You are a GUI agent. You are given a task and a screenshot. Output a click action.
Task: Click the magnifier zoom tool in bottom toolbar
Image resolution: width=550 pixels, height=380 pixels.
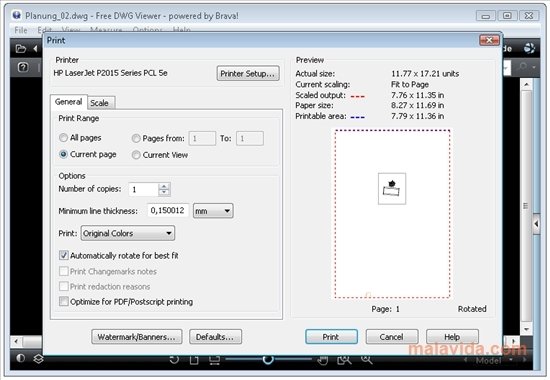(367, 360)
